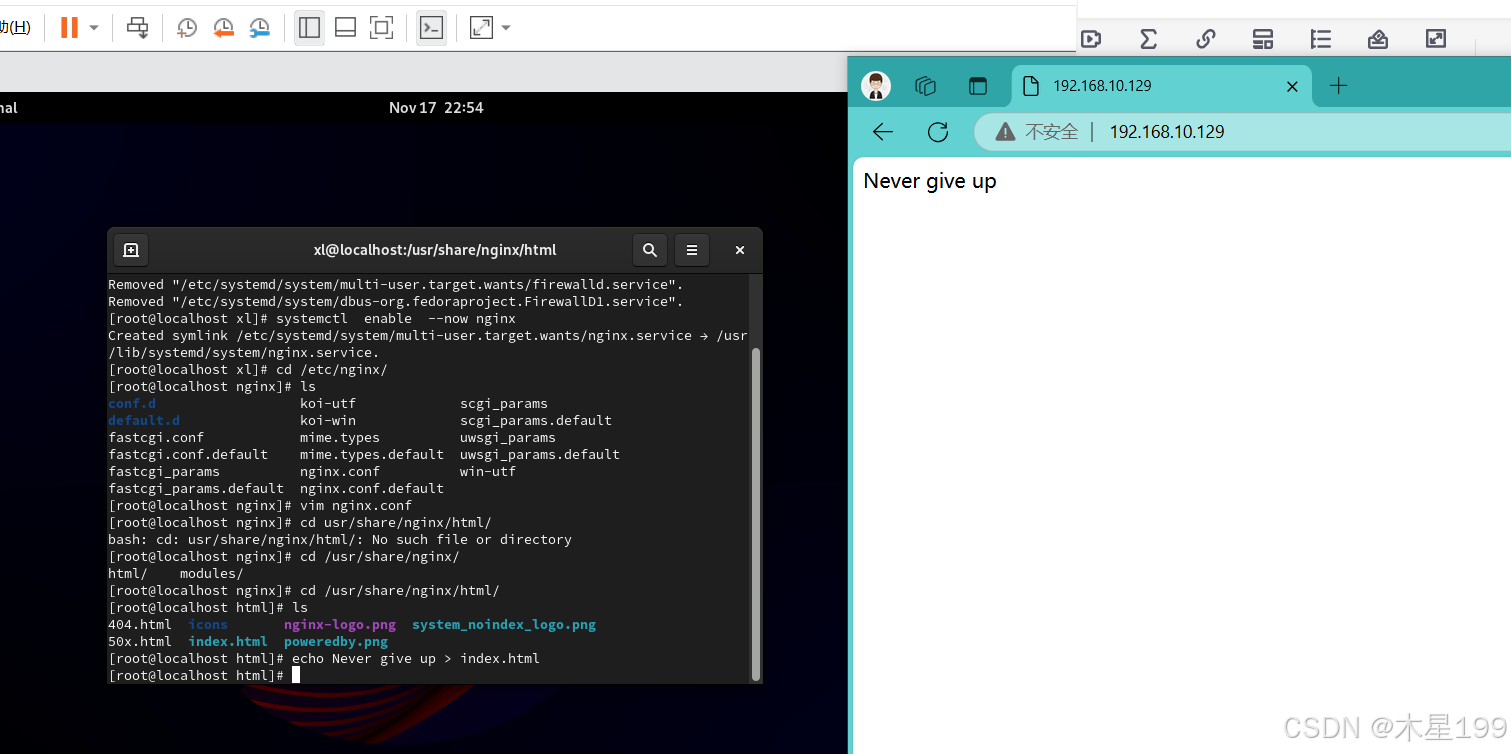Click poweredby.png in the terminal ls output
This screenshot has height=754, width=1511.
pos(336,642)
